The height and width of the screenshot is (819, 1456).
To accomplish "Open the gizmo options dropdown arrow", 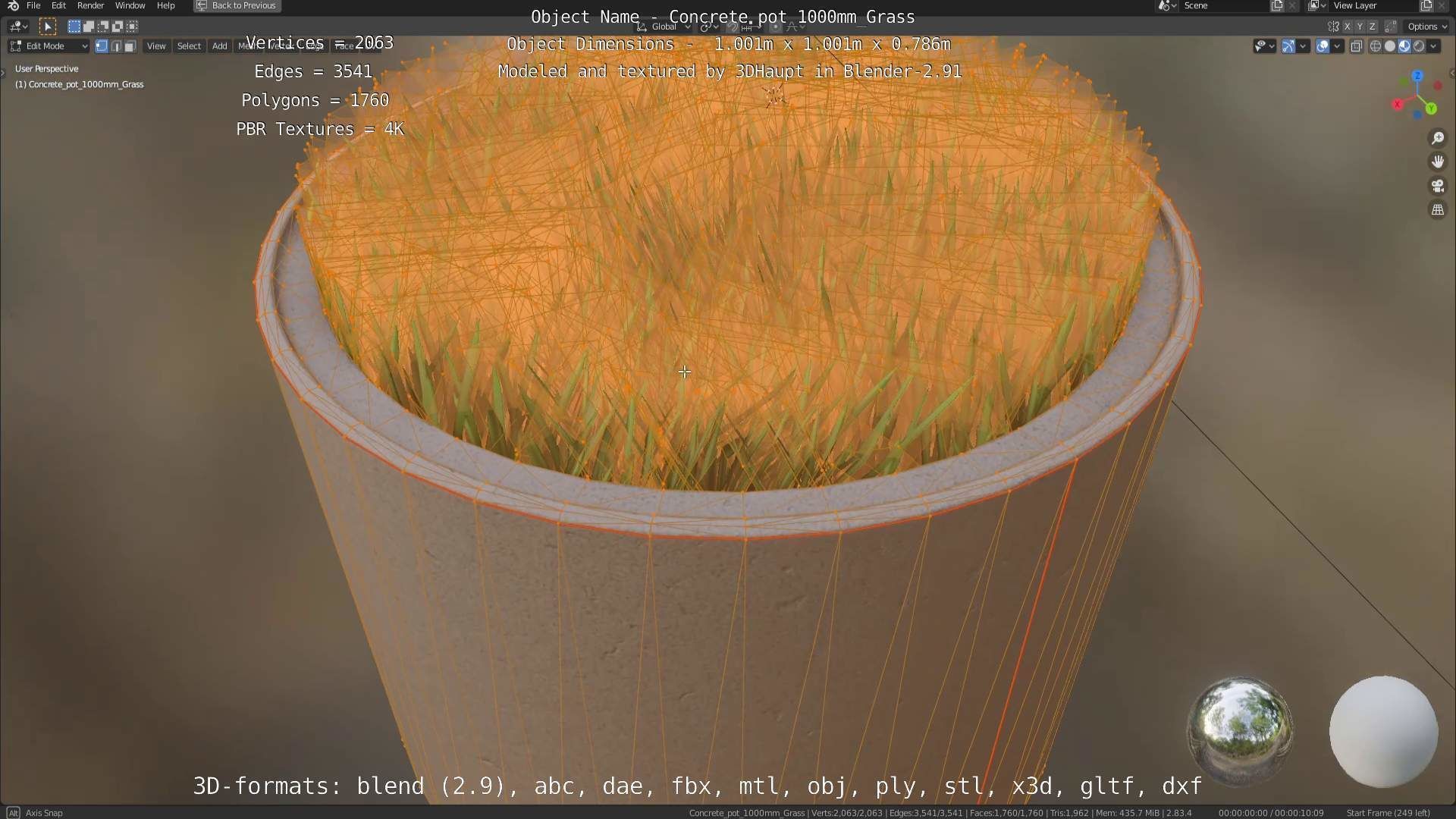I will [x=1303, y=46].
